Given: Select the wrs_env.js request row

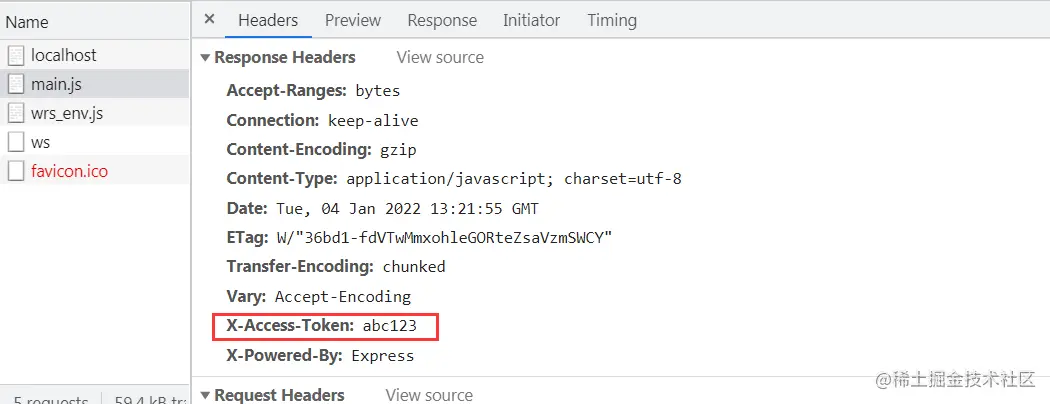Looking at the screenshot, I should [66, 113].
